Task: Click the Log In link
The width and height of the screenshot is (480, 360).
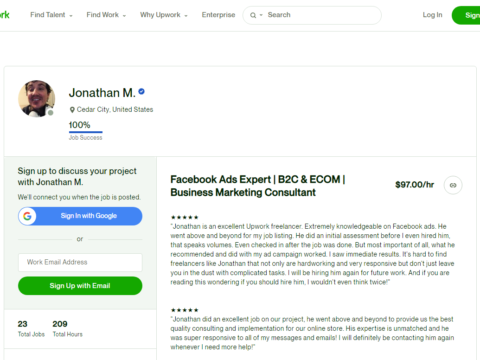Action: 432,15
